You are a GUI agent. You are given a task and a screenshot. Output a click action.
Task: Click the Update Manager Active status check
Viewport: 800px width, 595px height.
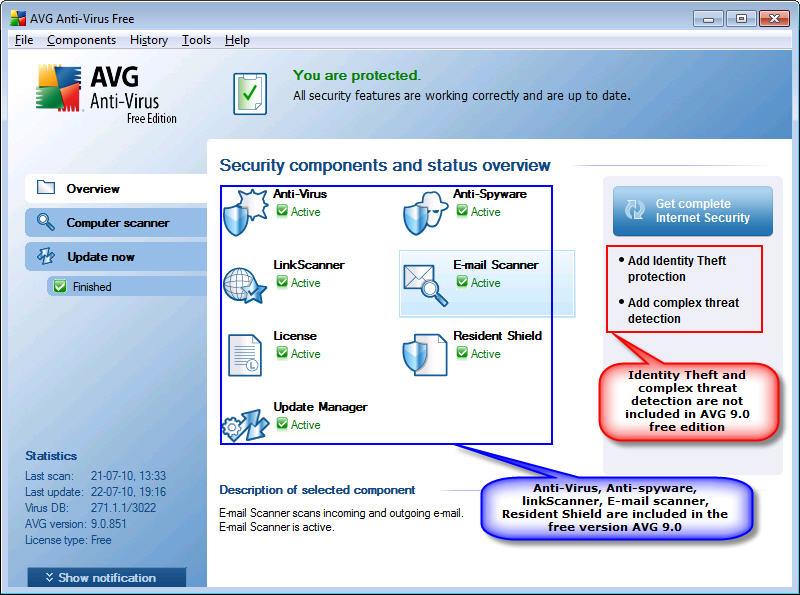282,424
